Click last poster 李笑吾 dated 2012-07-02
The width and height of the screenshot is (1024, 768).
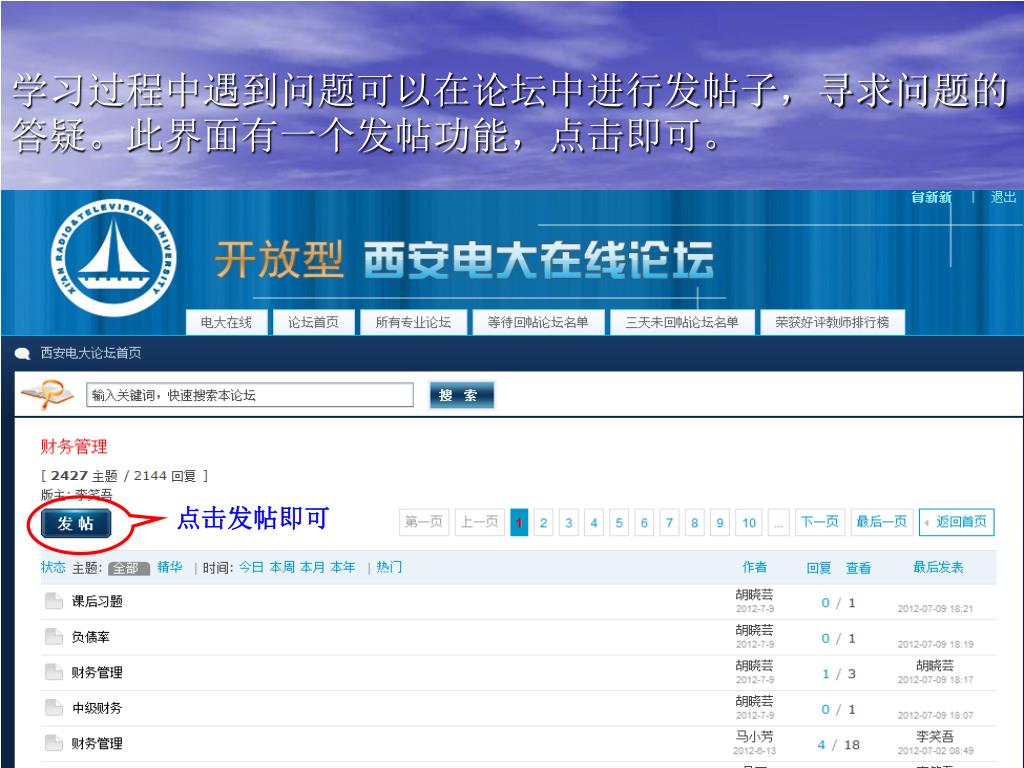(935, 737)
